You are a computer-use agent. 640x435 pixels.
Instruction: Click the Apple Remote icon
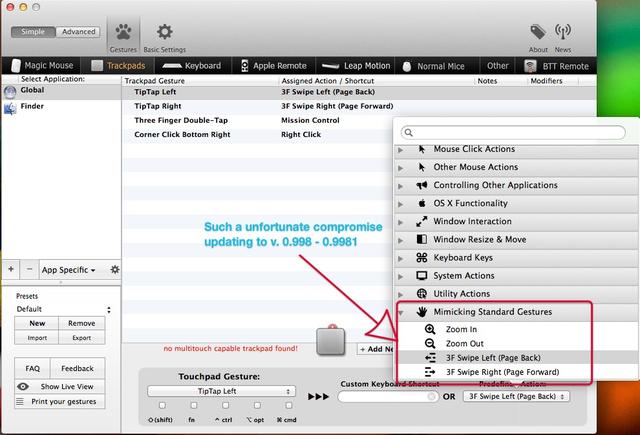coord(244,66)
